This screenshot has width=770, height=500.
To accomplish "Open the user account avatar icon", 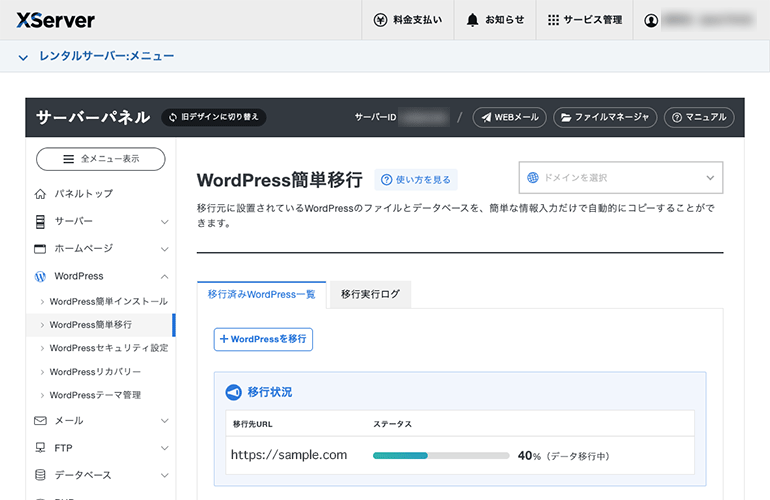I will pyautogui.click(x=651, y=21).
